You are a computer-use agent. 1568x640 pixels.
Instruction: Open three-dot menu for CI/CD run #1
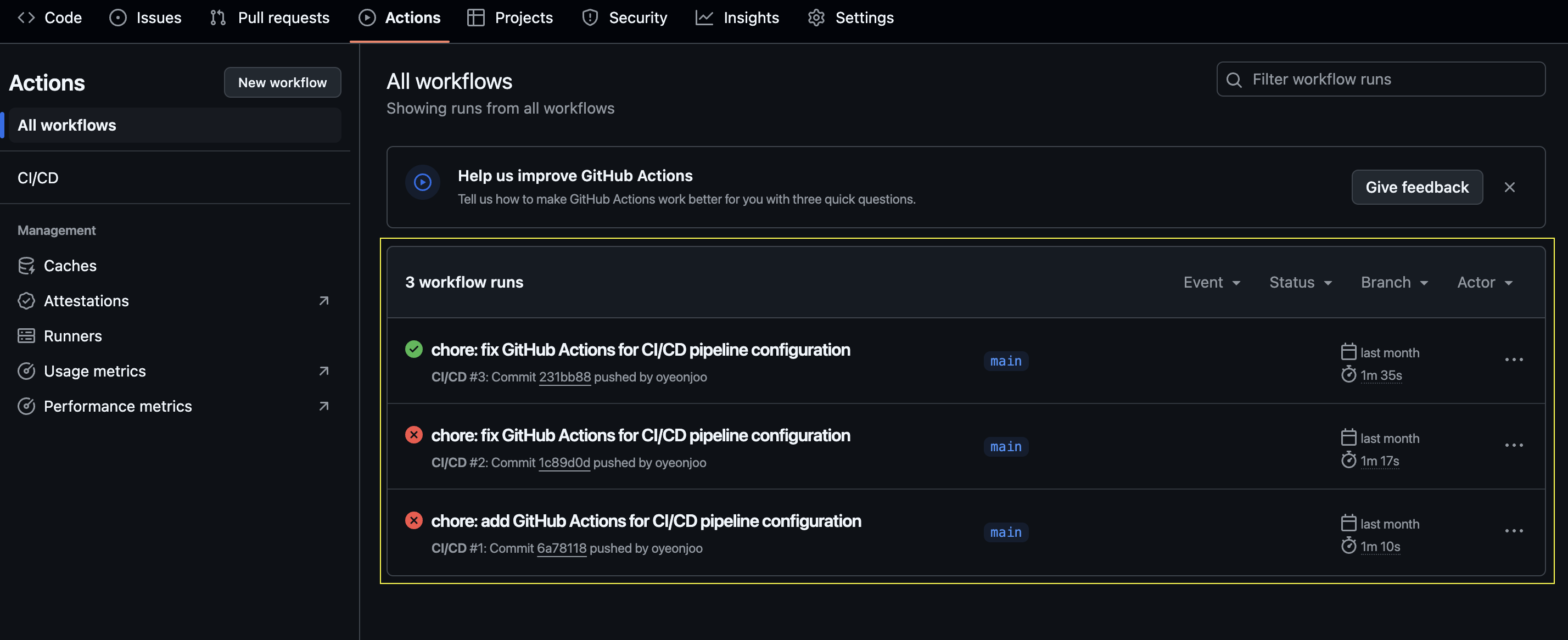click(x=1513, y=531)
